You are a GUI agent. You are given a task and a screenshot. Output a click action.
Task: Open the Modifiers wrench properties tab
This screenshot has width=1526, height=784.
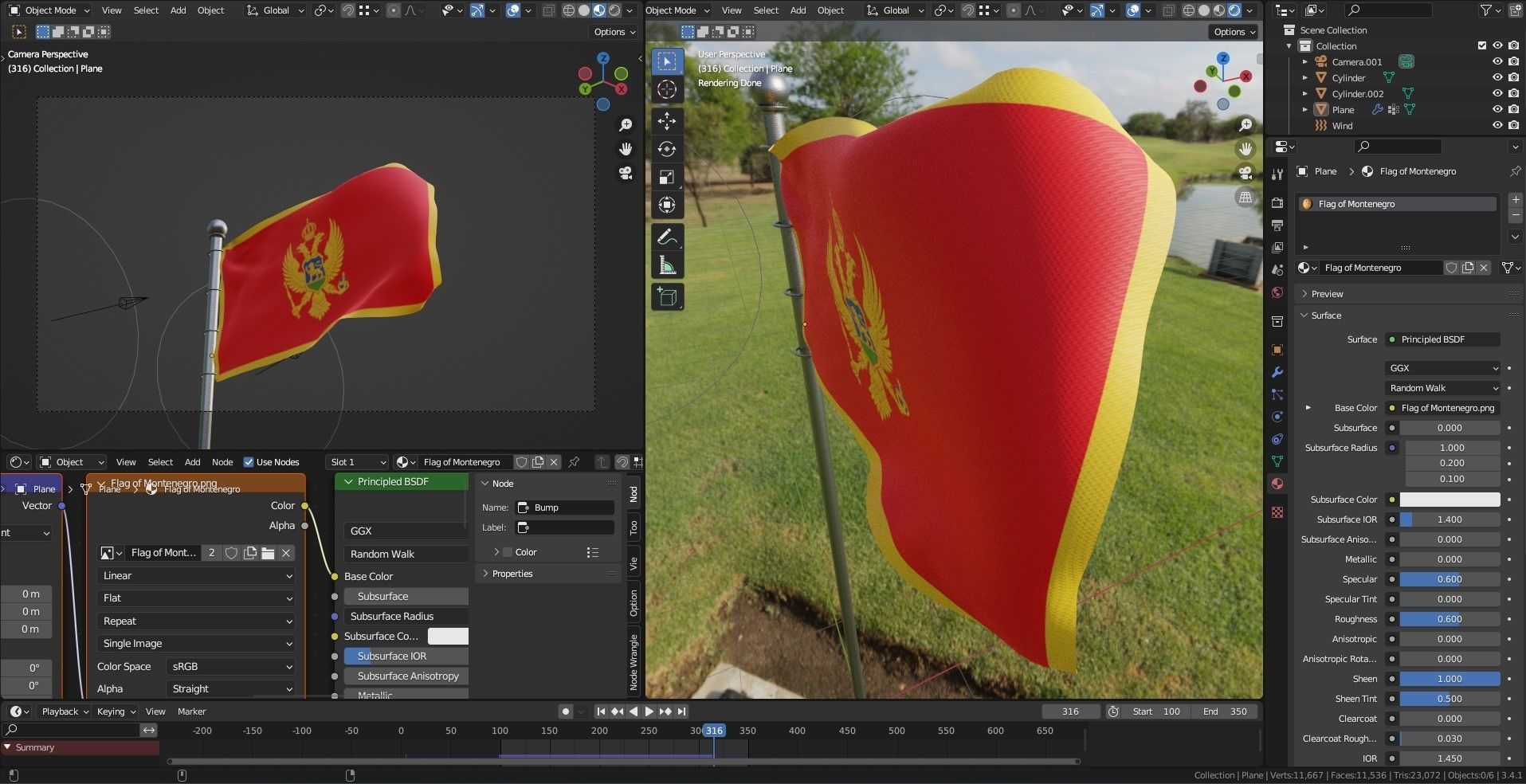coord(1277,372)
